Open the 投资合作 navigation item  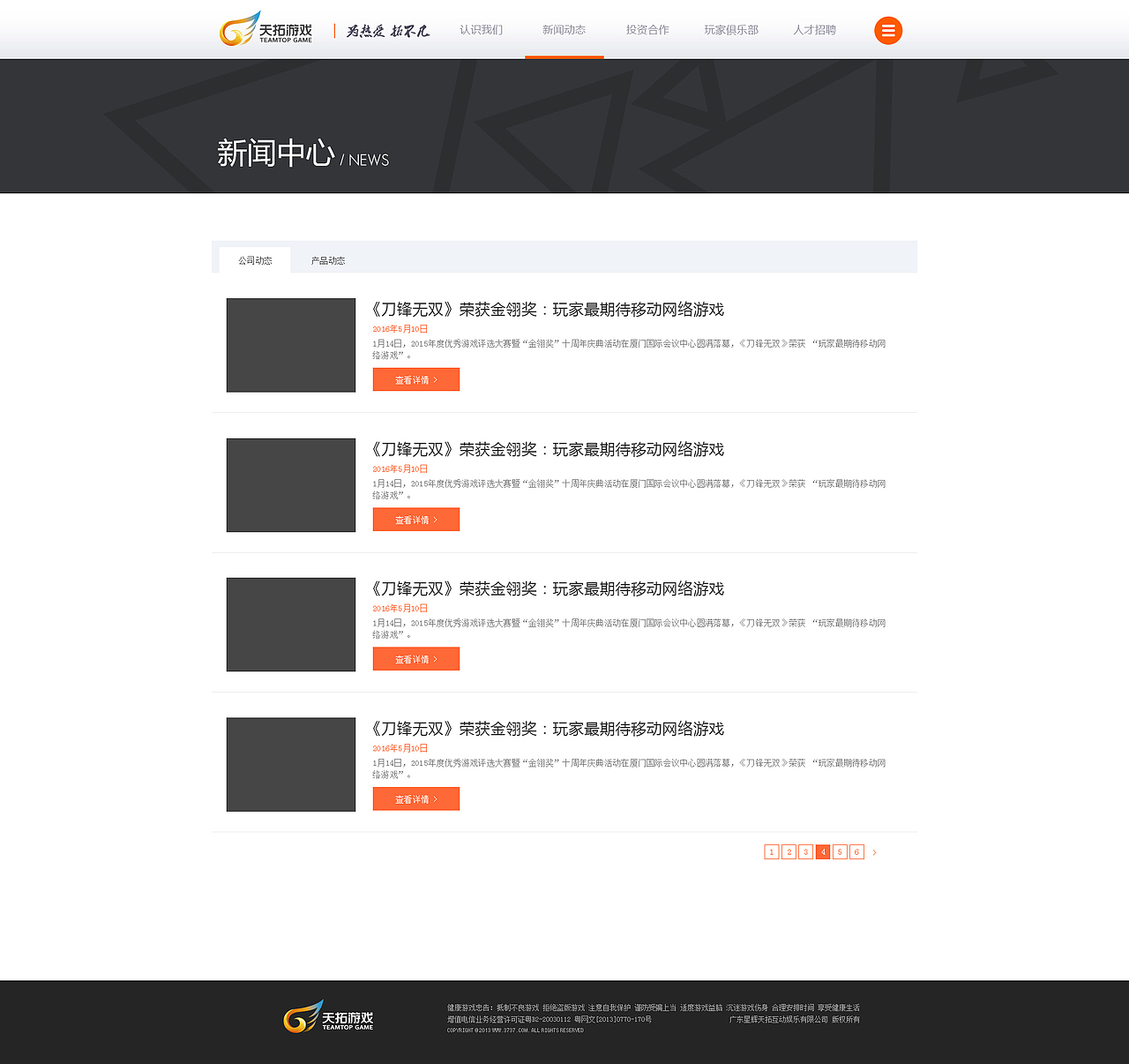[647, 30]
